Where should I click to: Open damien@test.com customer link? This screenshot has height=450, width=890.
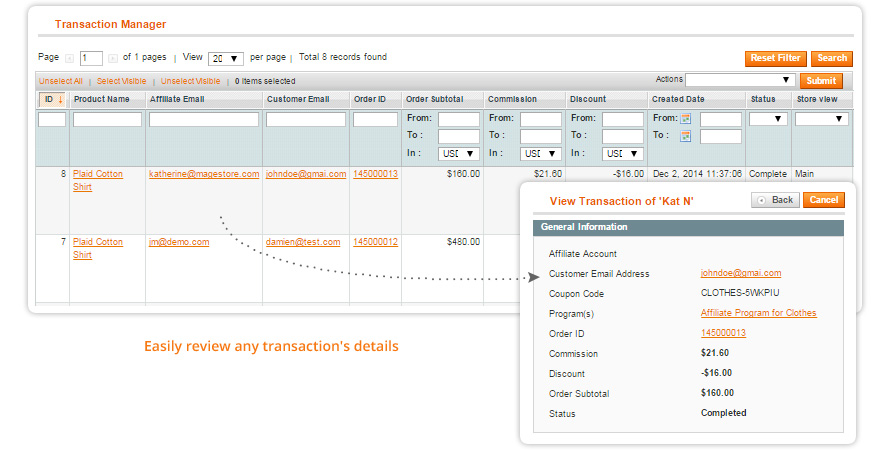303,242
